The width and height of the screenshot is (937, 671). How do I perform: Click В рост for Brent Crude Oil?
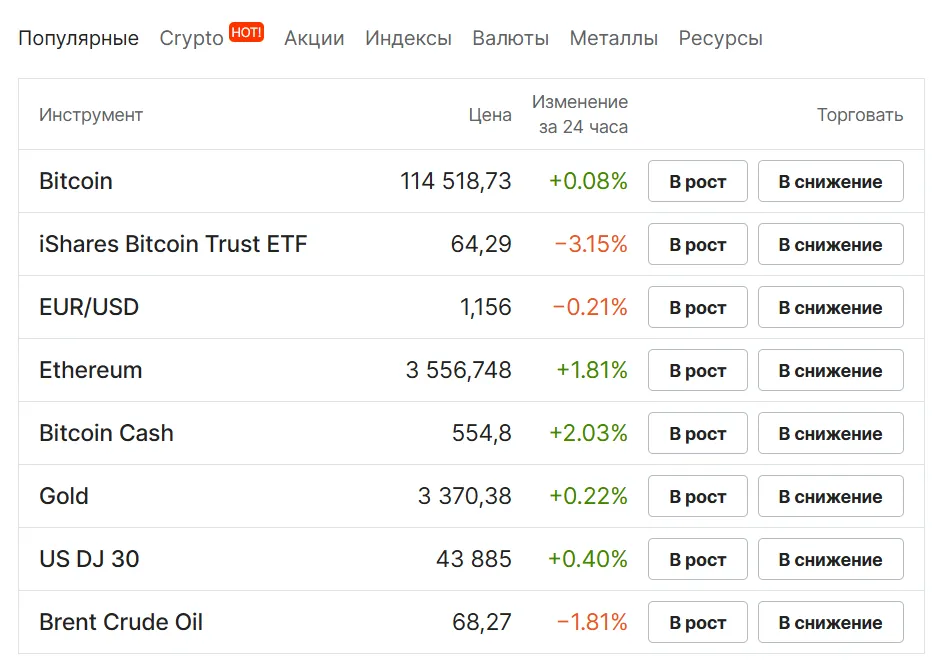pyautogui.click(x=697, y=622)
